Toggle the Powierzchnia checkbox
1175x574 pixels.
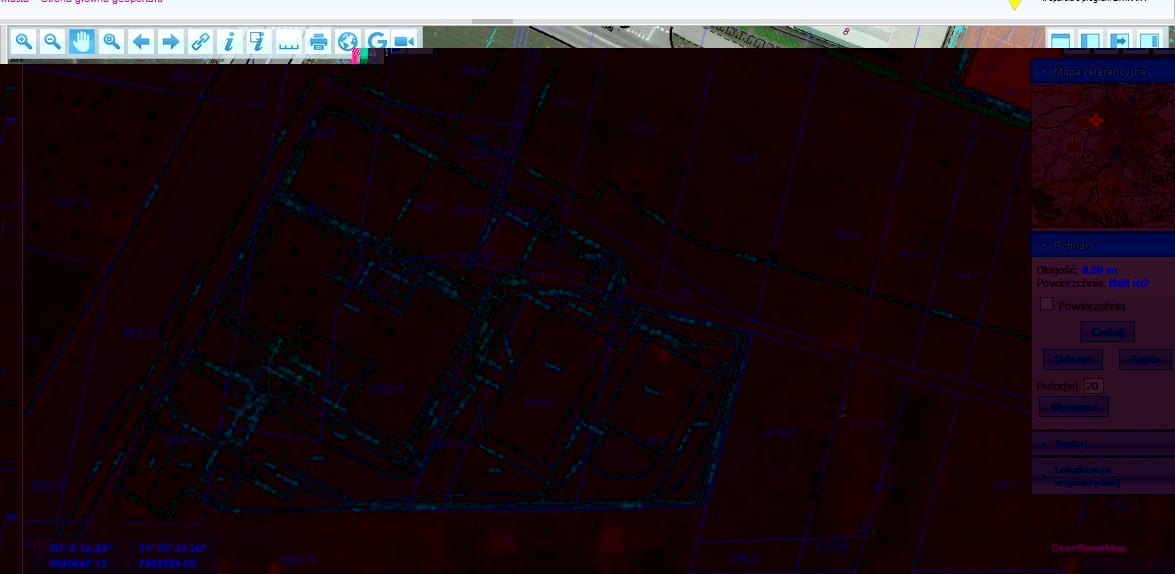(1047, 304)
